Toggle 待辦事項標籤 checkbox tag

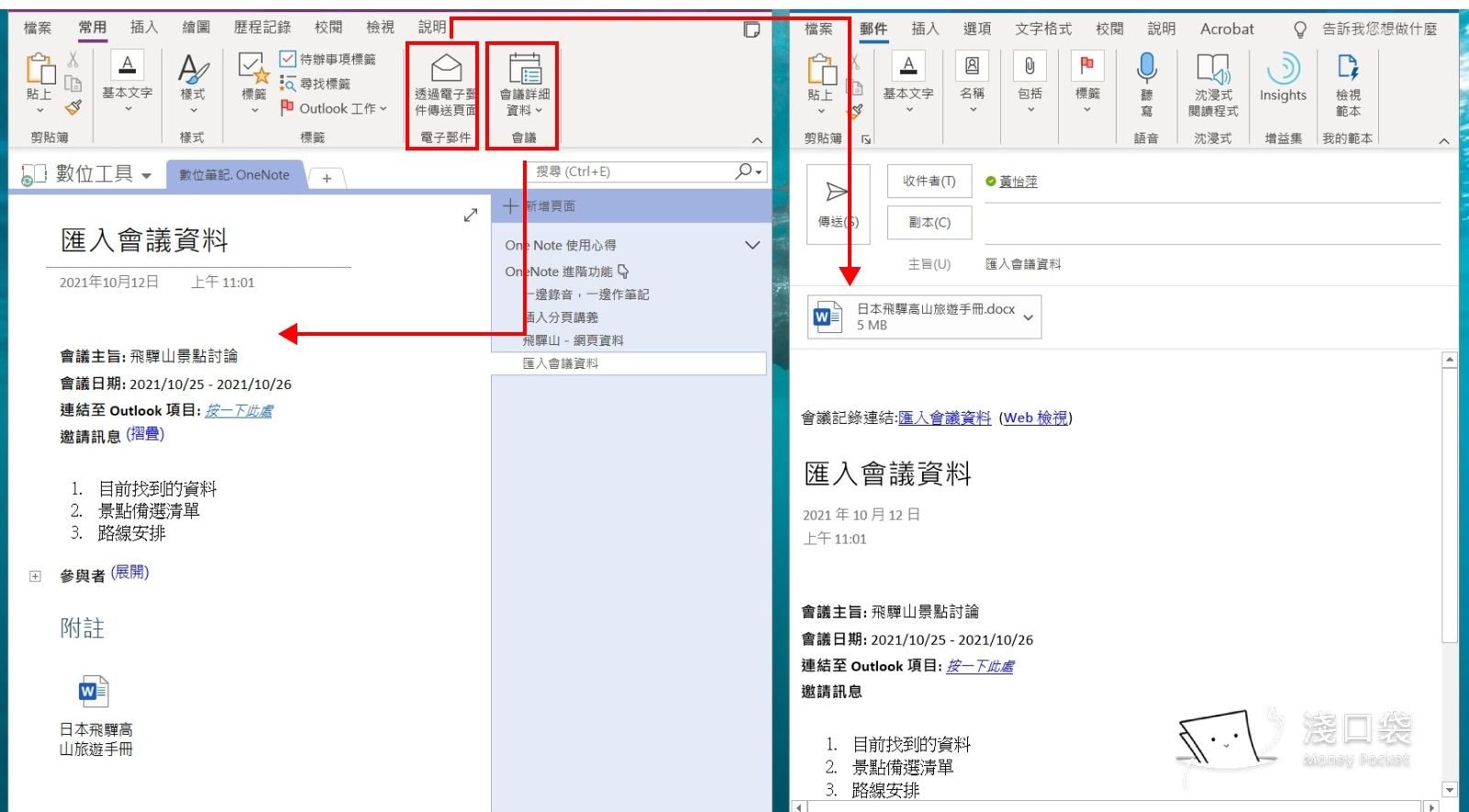287,59
